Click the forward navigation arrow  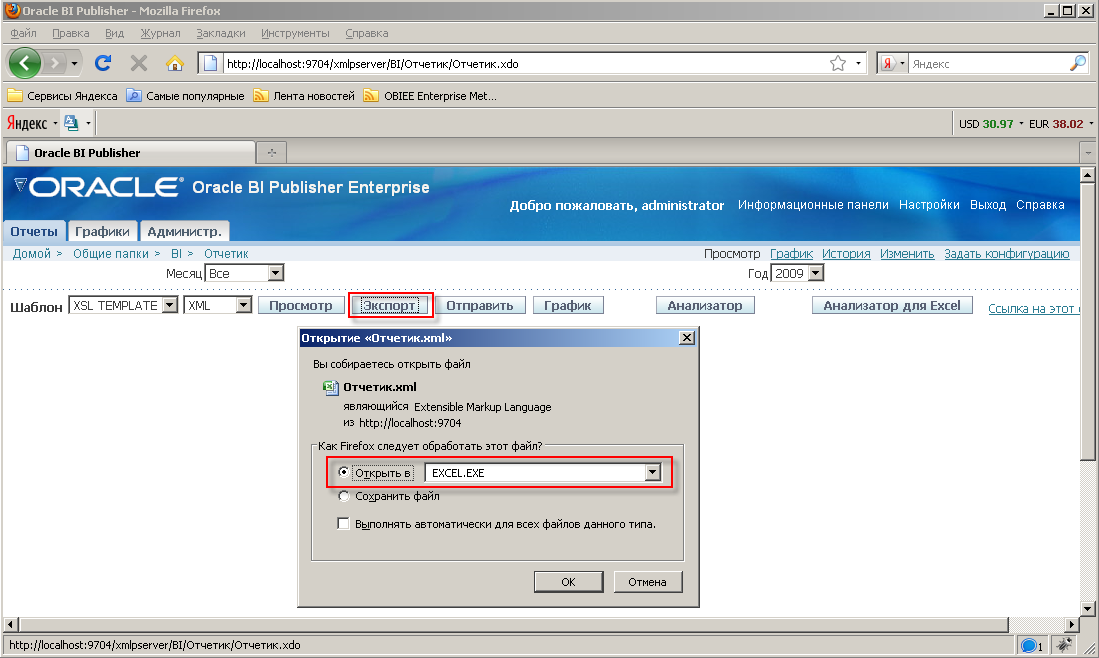(54, 64)
